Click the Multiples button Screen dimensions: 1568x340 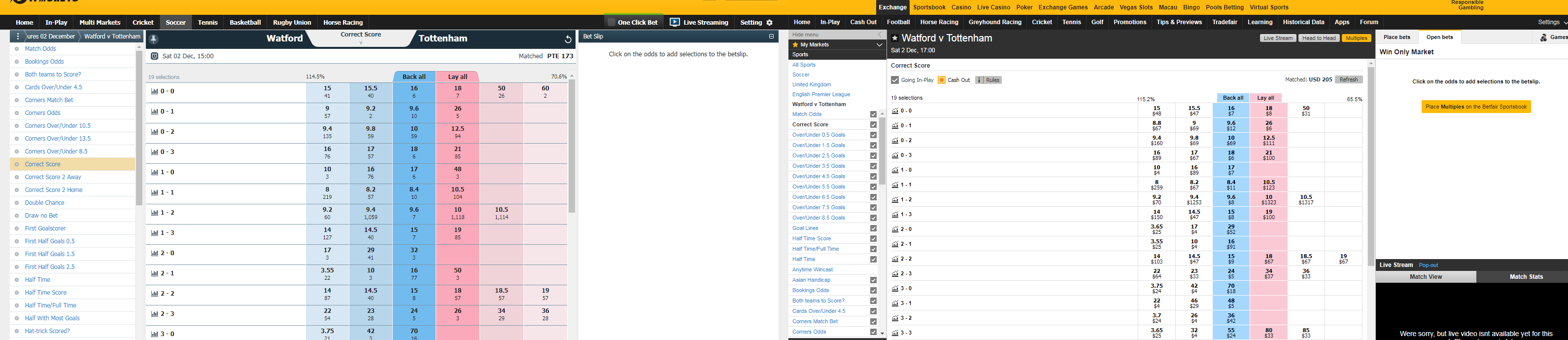tap(1356, 38)
